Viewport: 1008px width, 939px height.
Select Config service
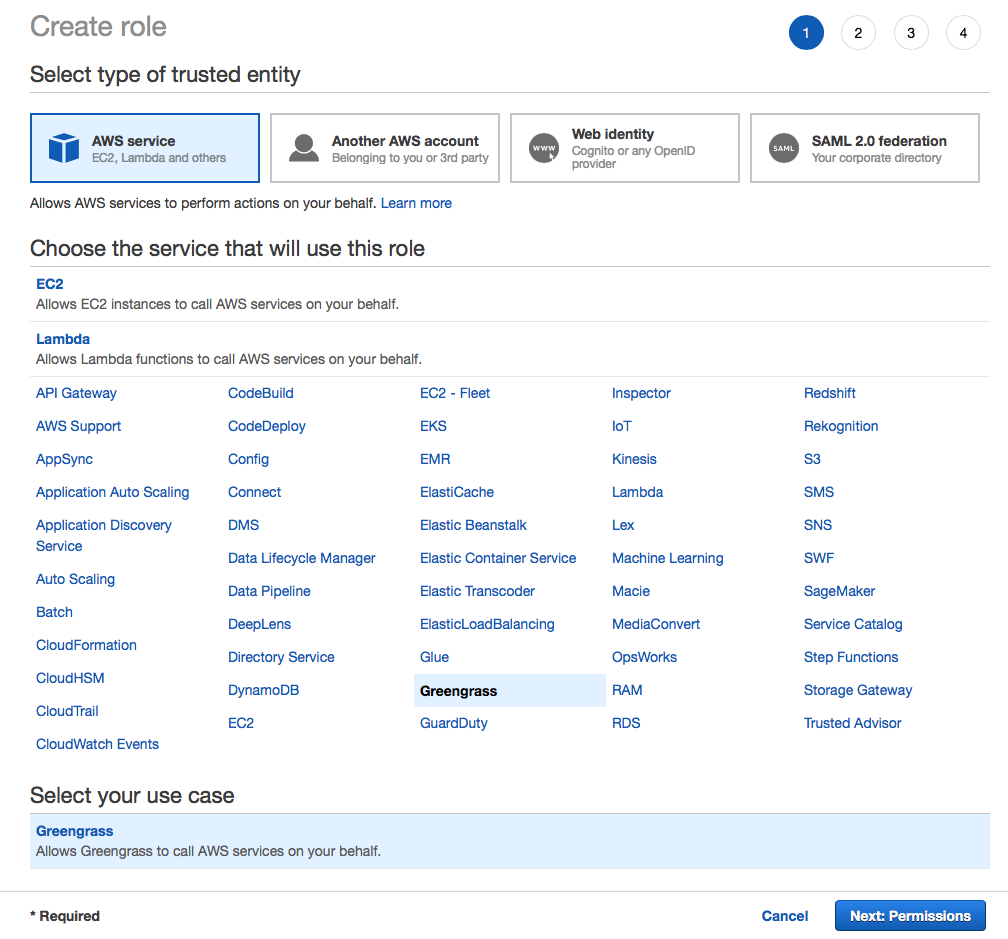pos(248,459)
